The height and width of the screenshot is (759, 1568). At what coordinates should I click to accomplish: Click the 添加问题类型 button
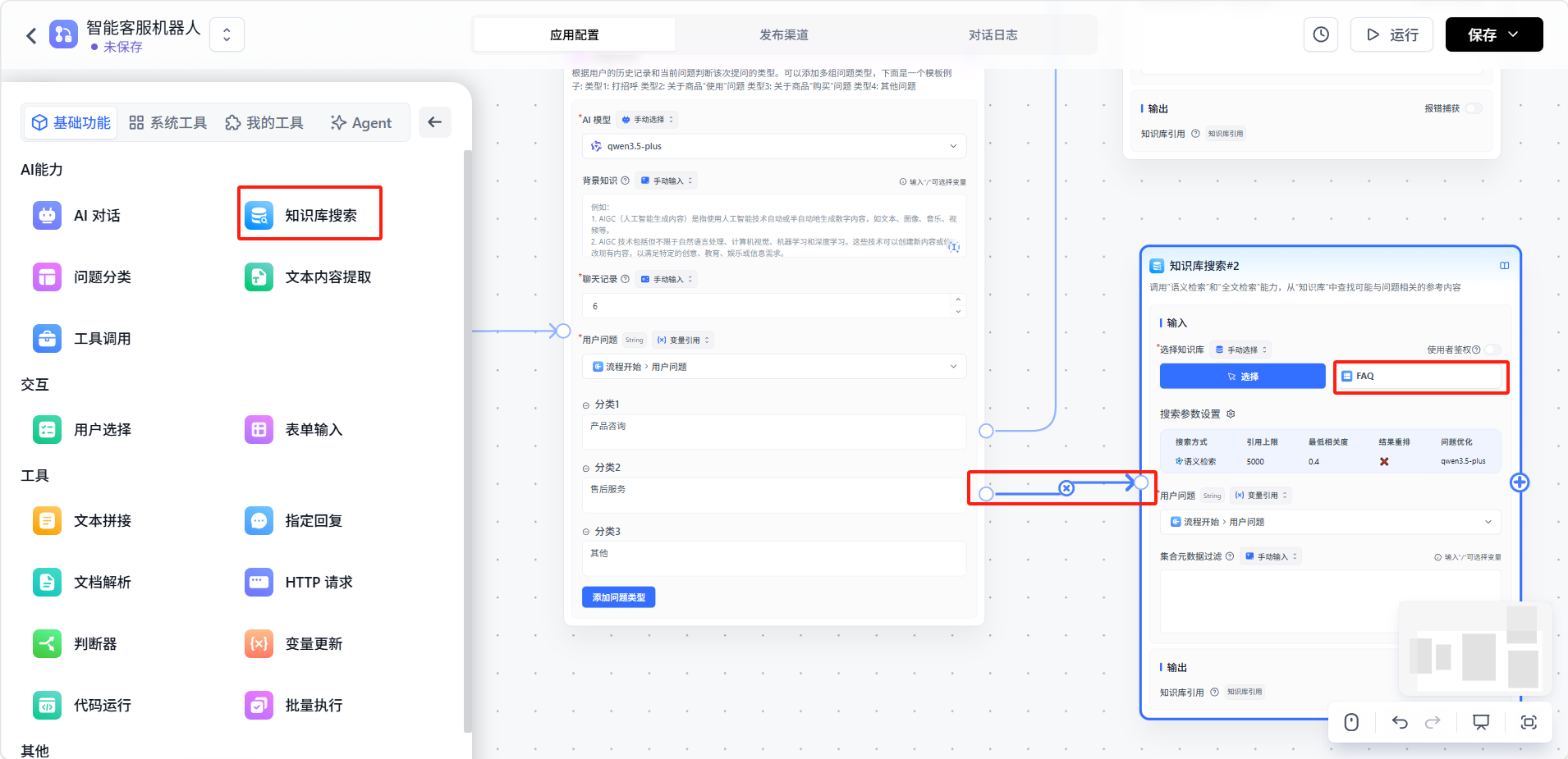618,597
